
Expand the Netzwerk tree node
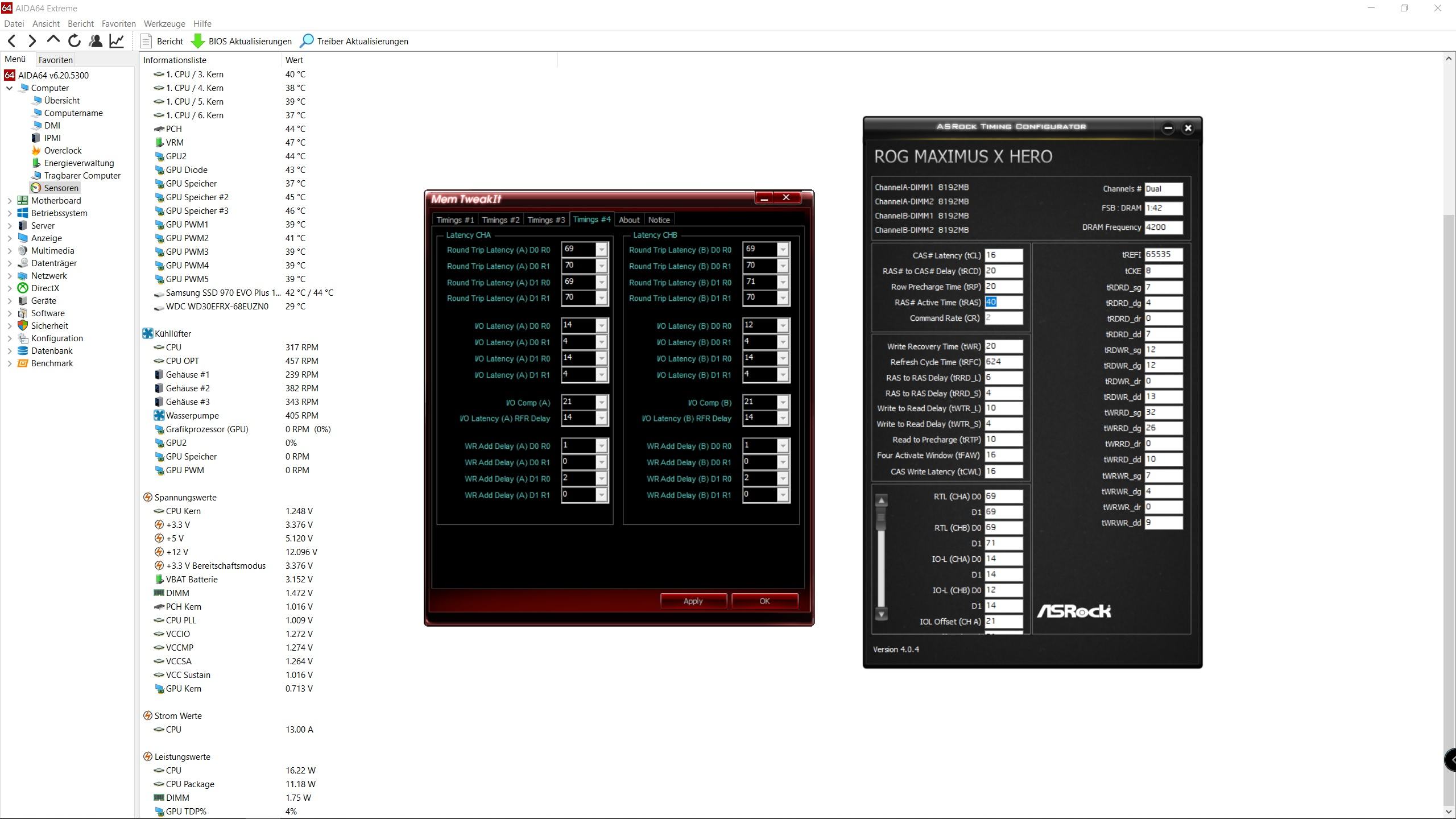pyautogui.click(x=9, y=276)
